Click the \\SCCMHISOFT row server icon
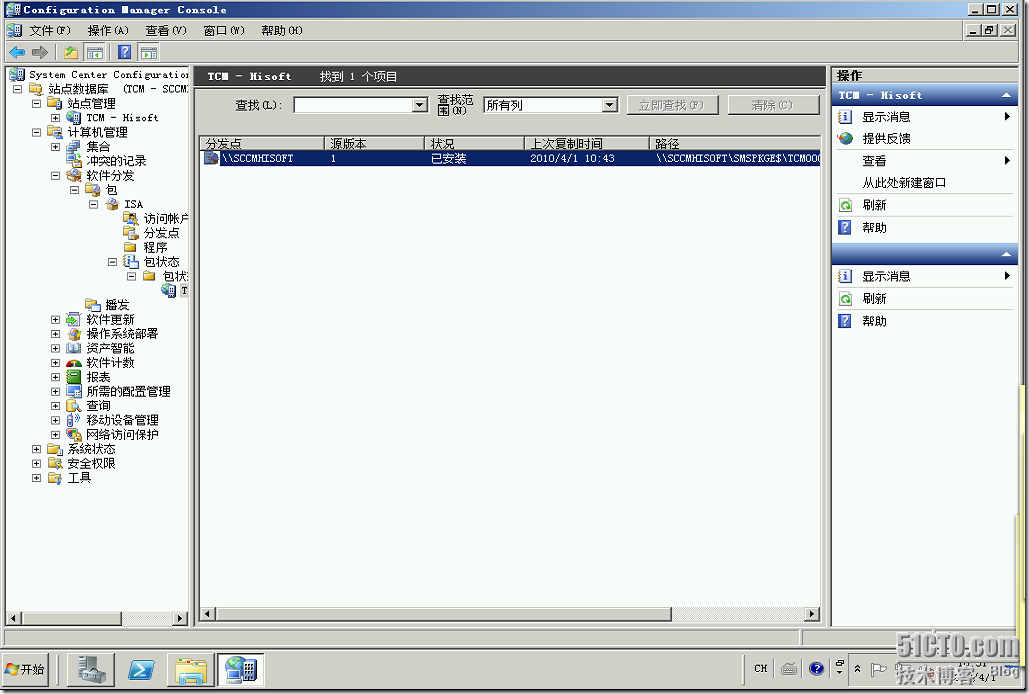 click(211, 158)
